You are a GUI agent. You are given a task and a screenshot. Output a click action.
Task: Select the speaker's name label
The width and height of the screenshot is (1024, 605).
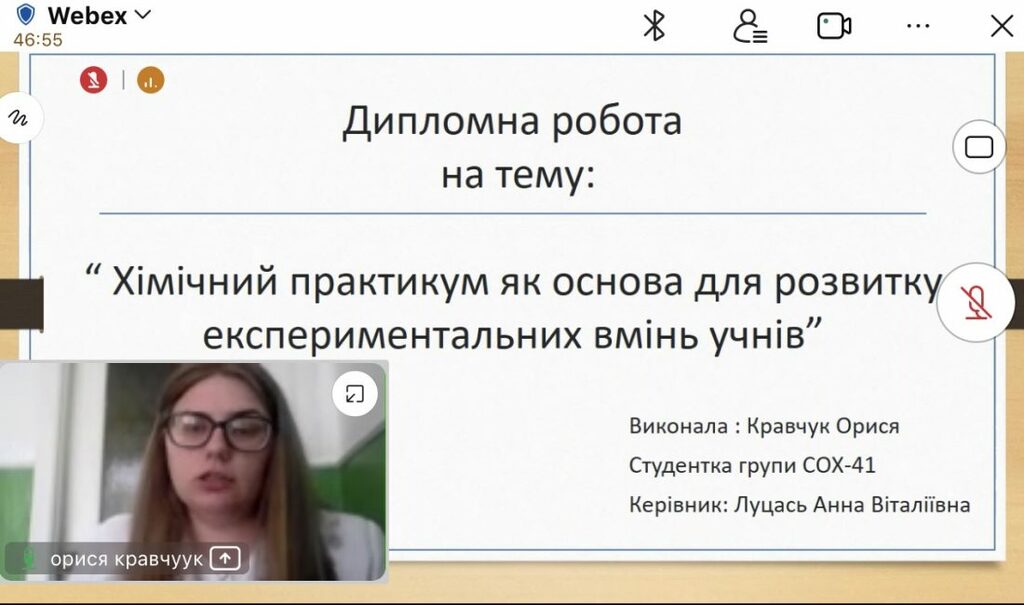click(126, 559)
